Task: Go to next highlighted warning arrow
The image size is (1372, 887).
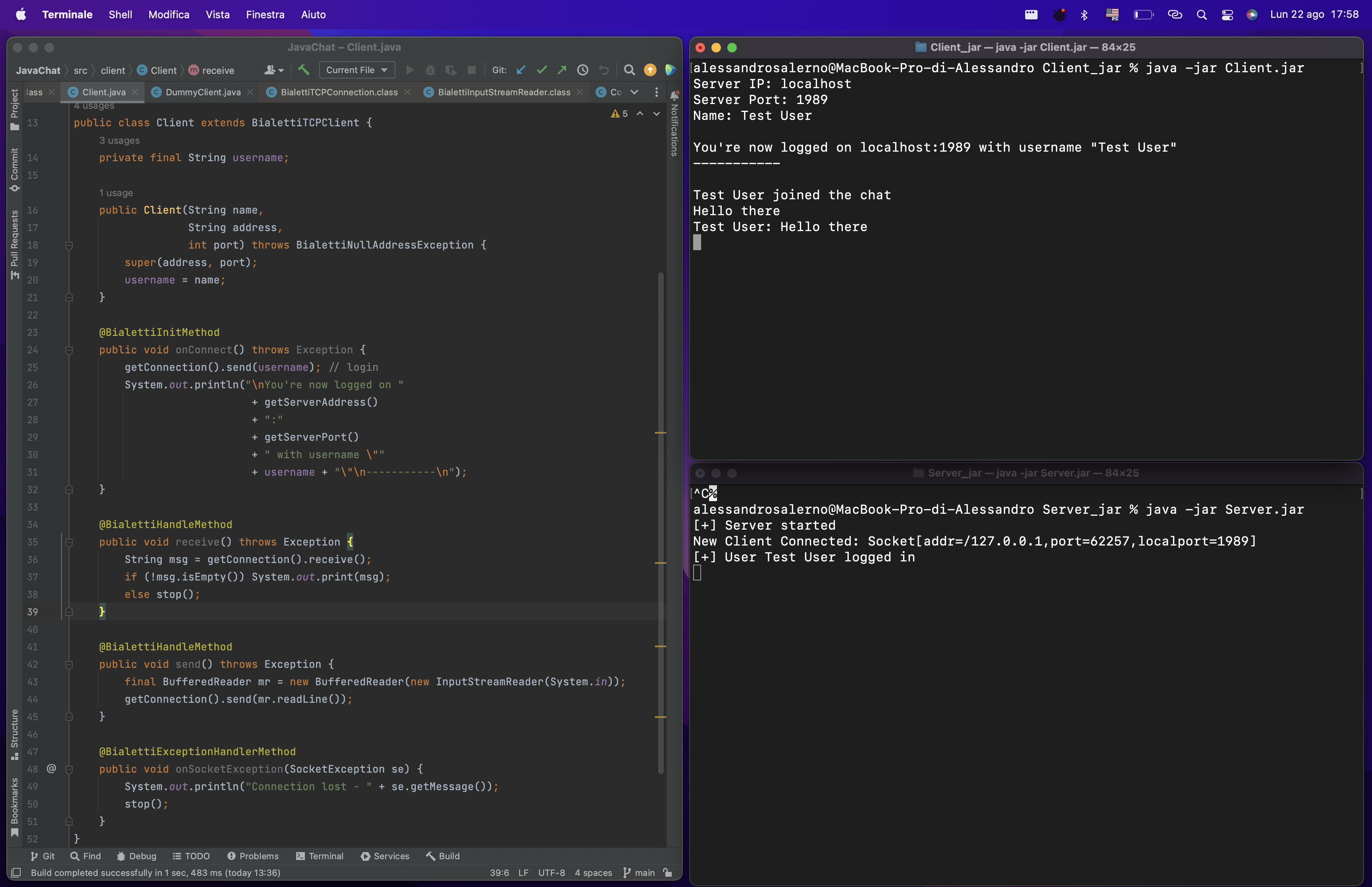Action: coord(656,114)
